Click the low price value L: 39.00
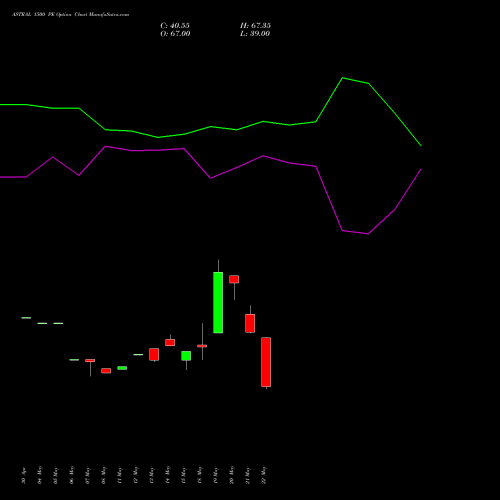The image size is (500, 500). pos(255,34)
